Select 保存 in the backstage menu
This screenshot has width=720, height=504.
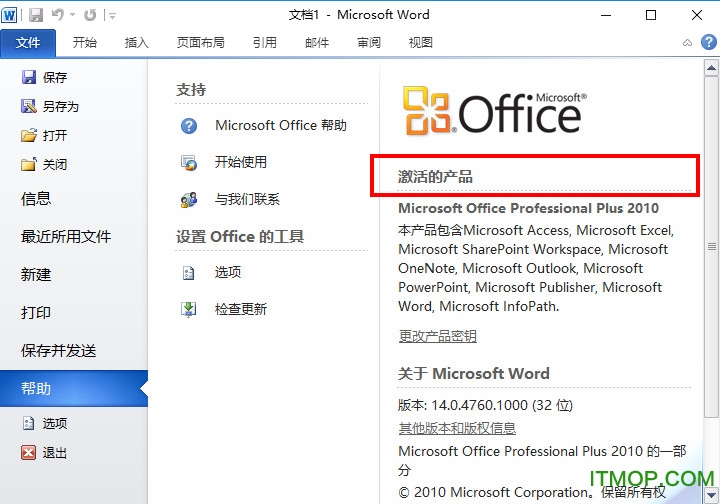tap(55, 77)
